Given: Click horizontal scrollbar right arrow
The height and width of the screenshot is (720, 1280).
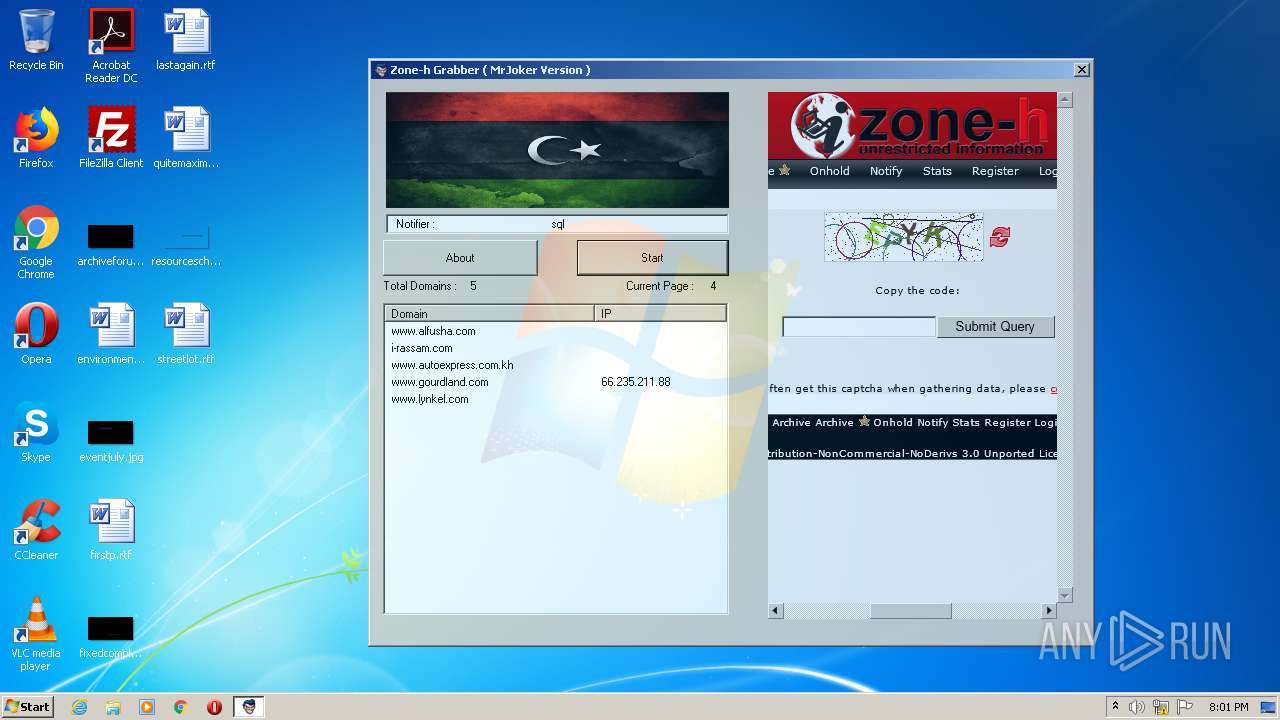Looking at the screenshot, I should coord(1049,611).
